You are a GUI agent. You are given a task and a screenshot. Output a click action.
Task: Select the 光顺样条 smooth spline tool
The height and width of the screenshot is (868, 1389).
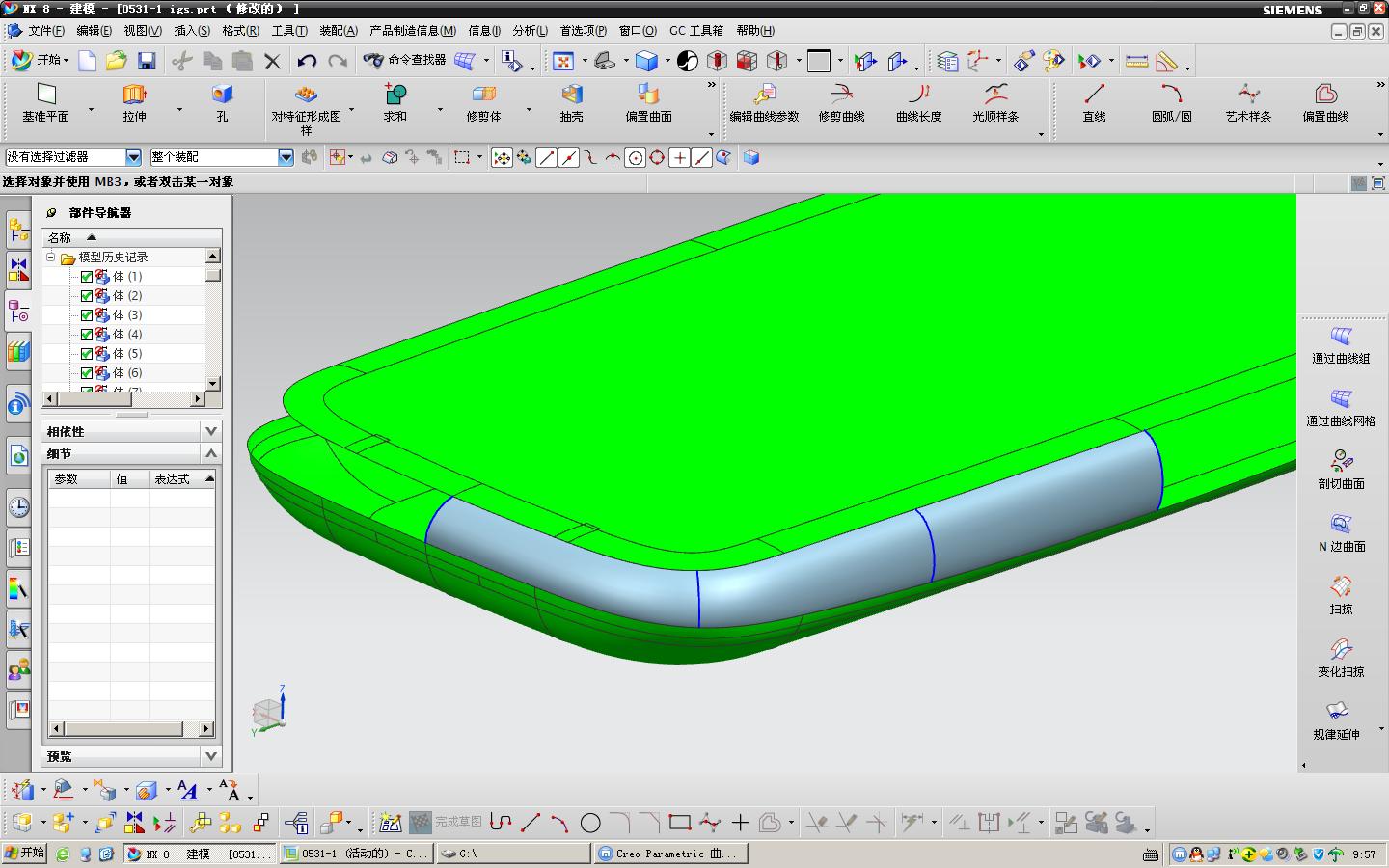click(995, 102)
